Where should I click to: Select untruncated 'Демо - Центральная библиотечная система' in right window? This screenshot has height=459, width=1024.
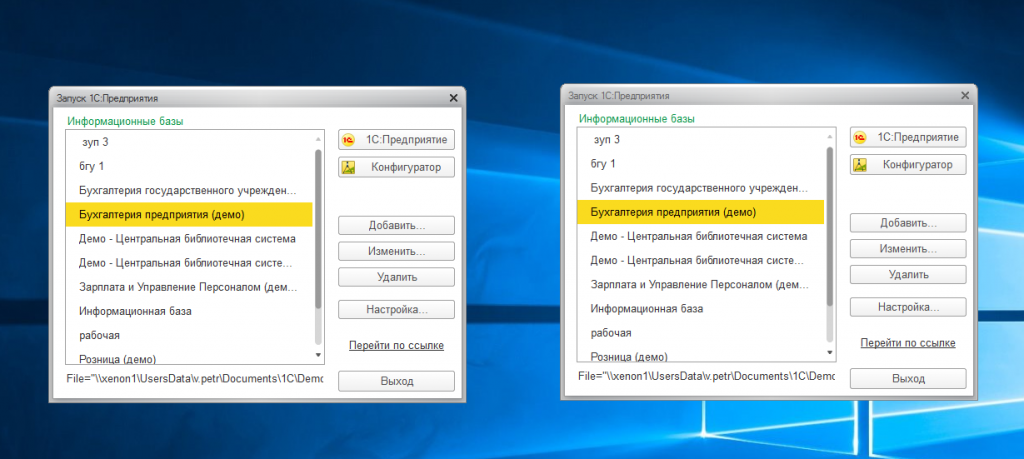[701, 236]
